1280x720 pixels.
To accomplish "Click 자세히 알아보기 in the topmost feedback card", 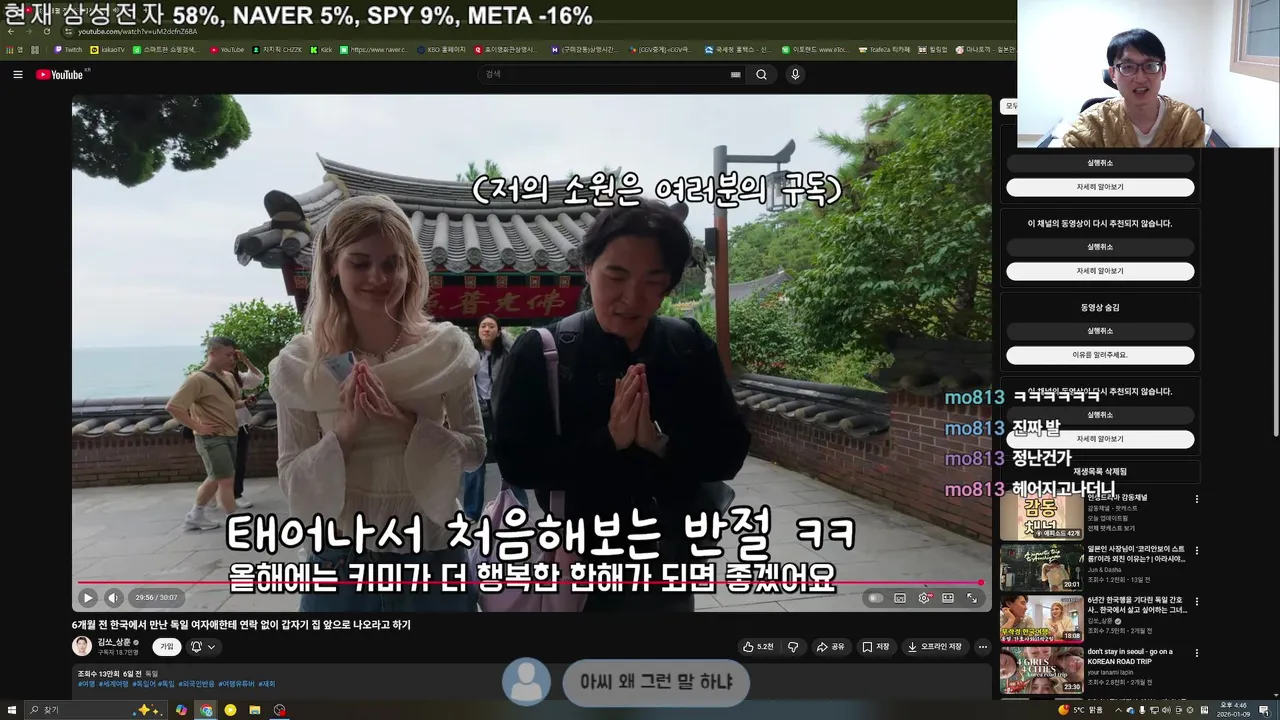I will [1100, 187].
